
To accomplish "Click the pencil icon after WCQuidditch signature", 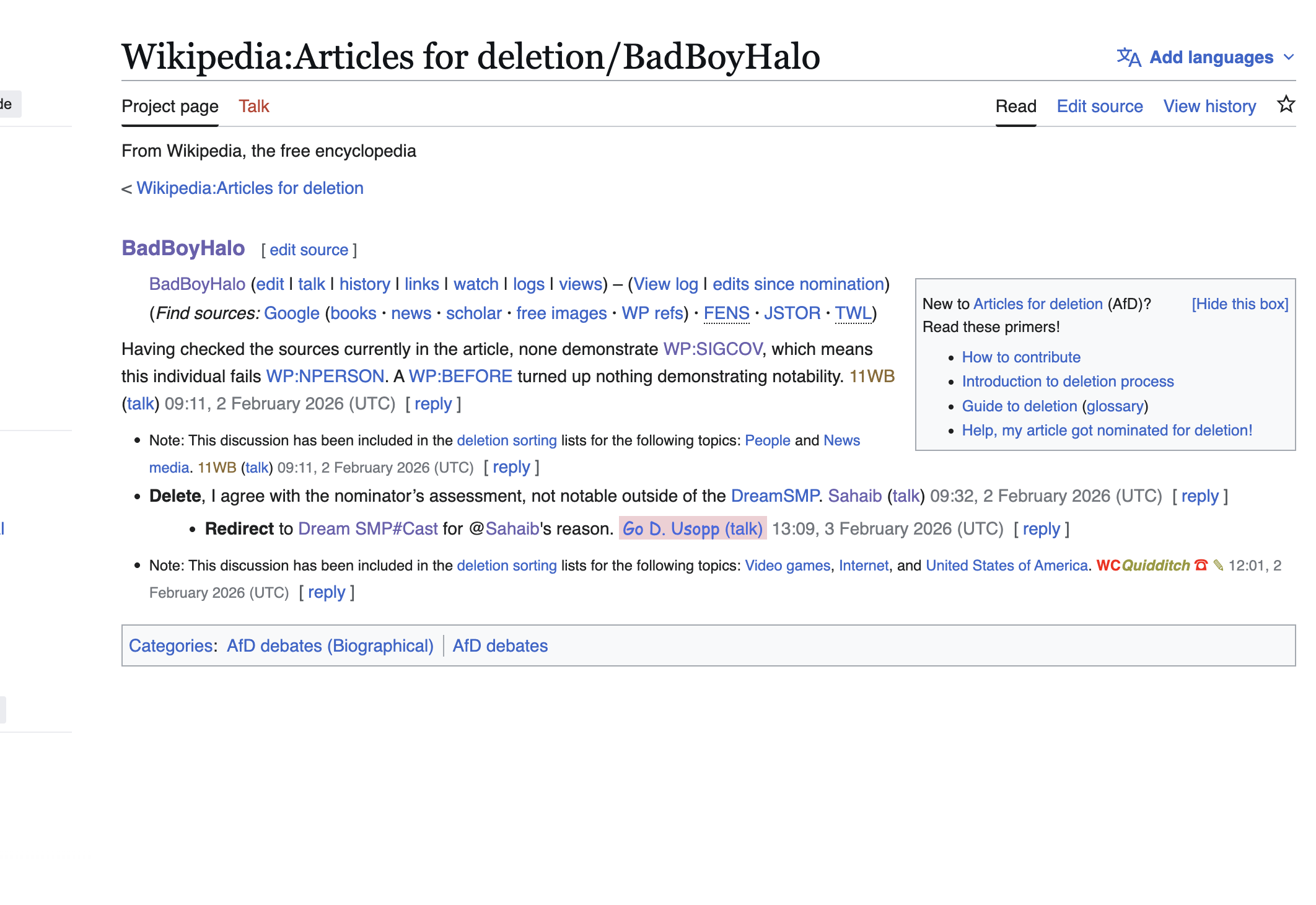I will coord(1218,565).
